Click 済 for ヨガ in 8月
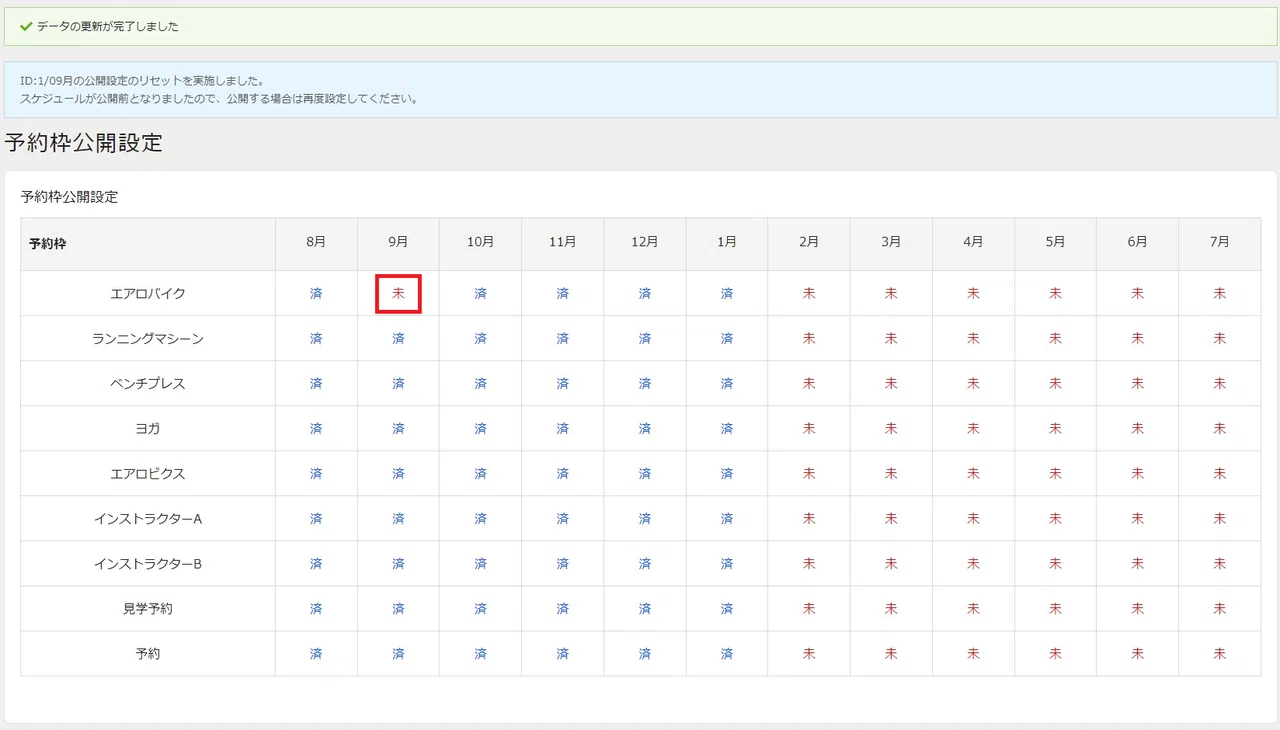Screen dimensions: 1280x730 coord(316,429)
